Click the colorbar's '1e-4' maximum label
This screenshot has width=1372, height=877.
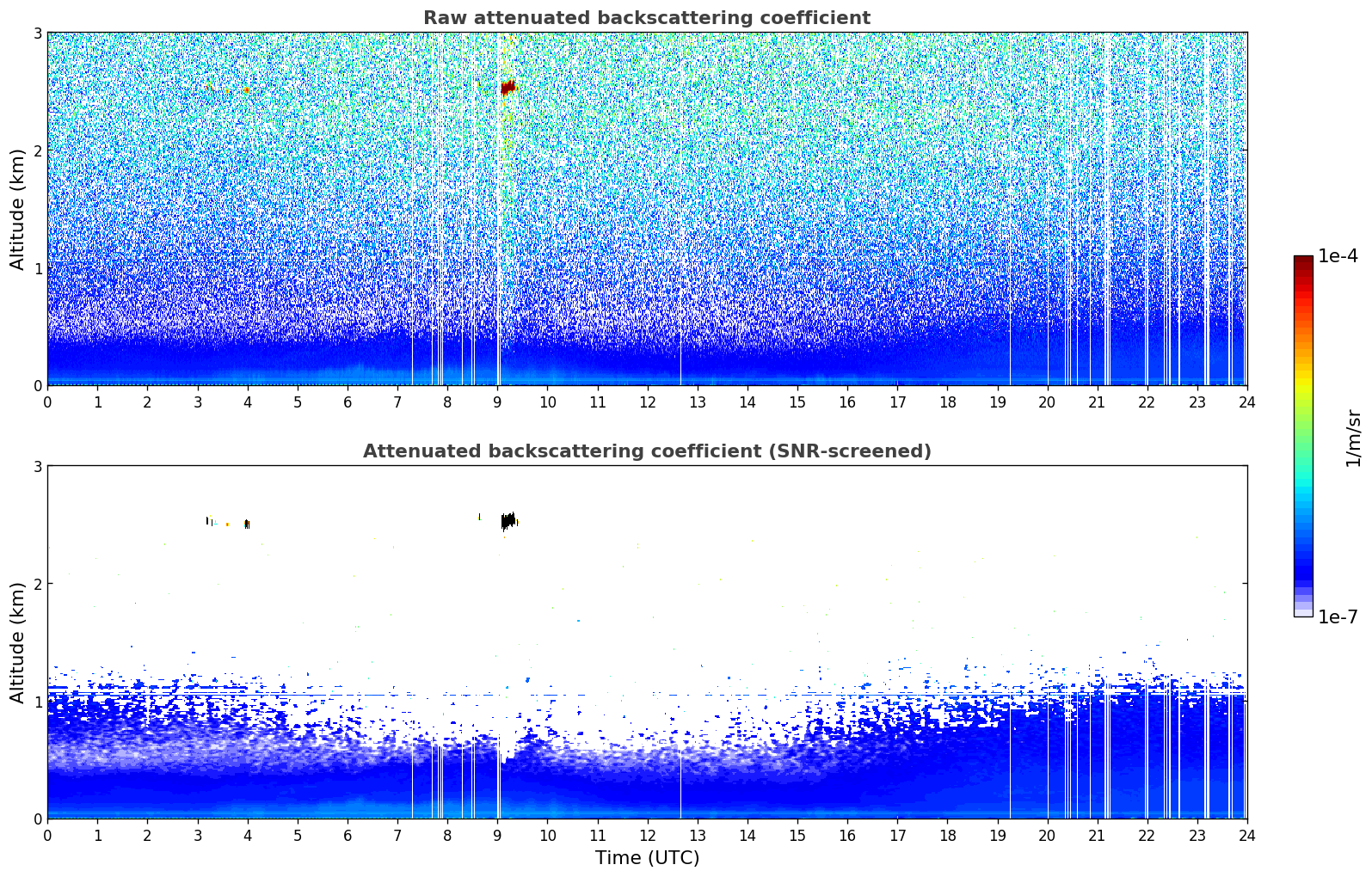coord(1338,256)
